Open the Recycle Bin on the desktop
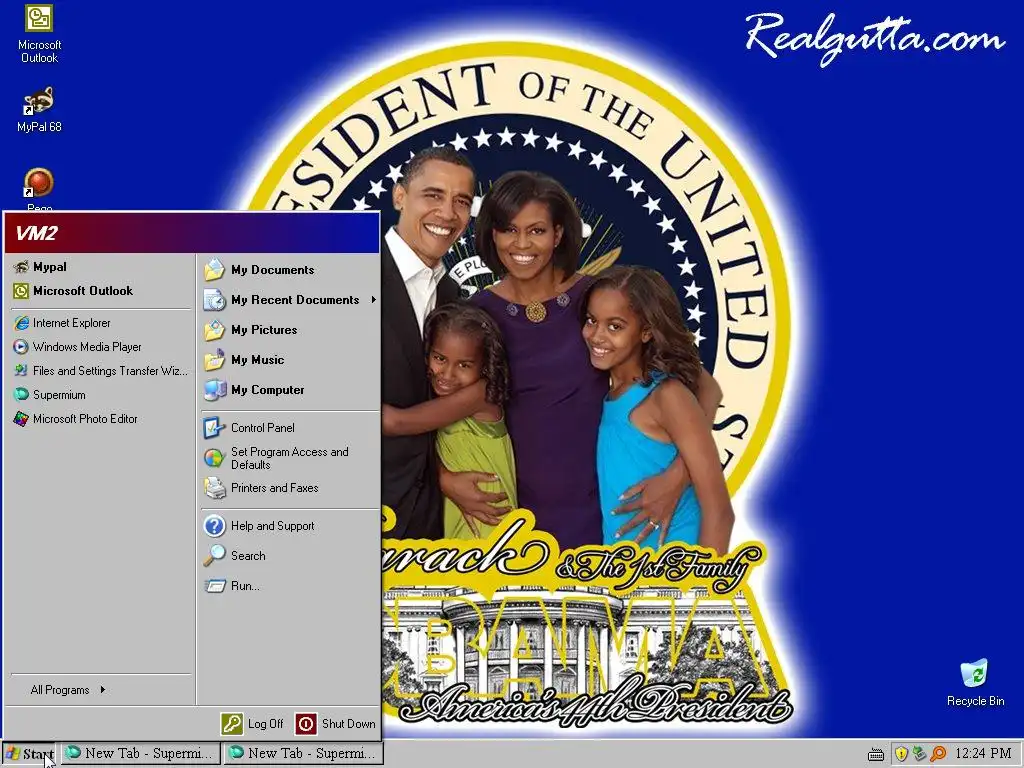This screenshot has height=768, width=1024. (975, 682)
